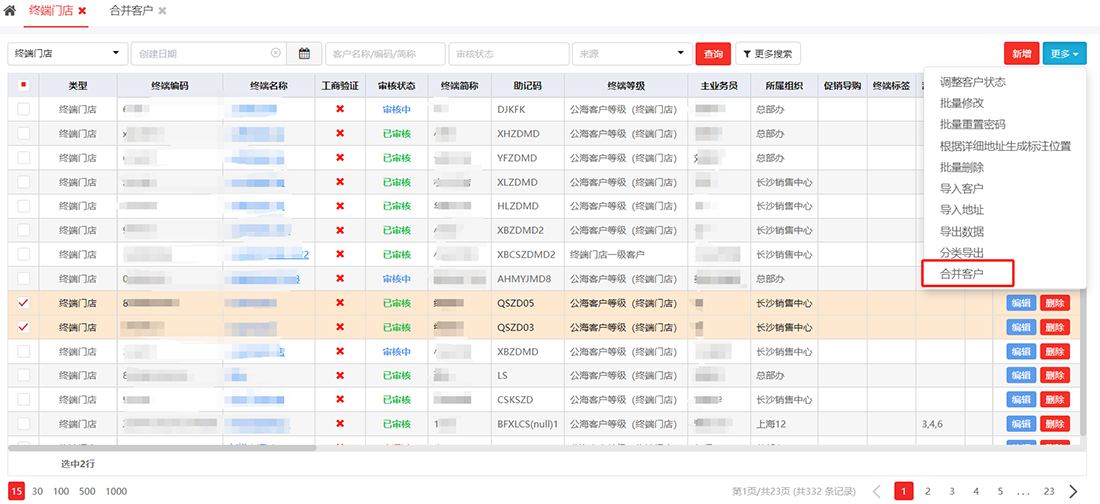Viewport: 1100px width, 504px height.
Task: Open the calendar date picker icon
Action: [304, 53]
